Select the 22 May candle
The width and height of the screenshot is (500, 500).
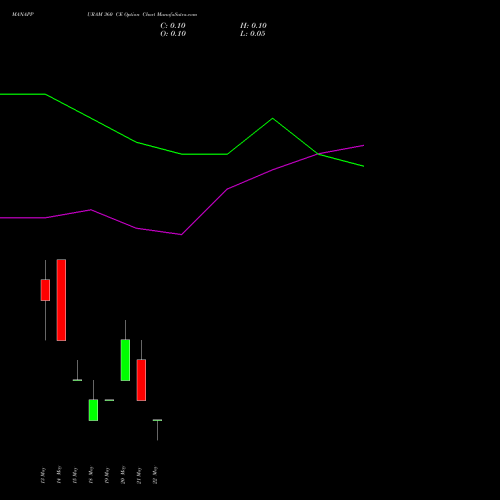(x=157, y=421)
